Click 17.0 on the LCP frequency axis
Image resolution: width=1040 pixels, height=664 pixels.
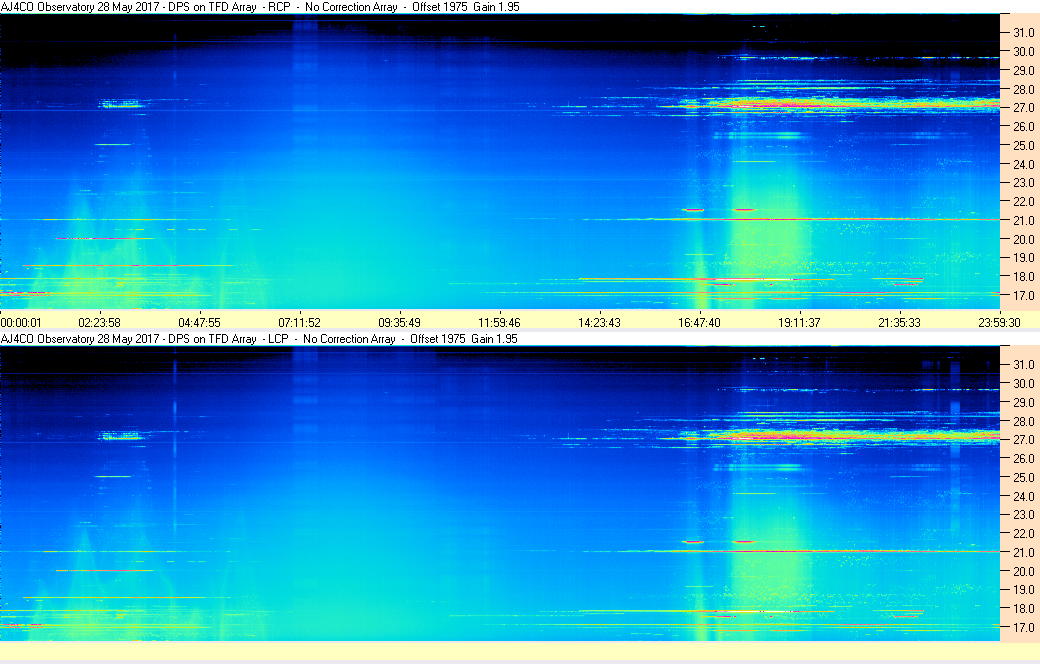(x=1023, y=628)
